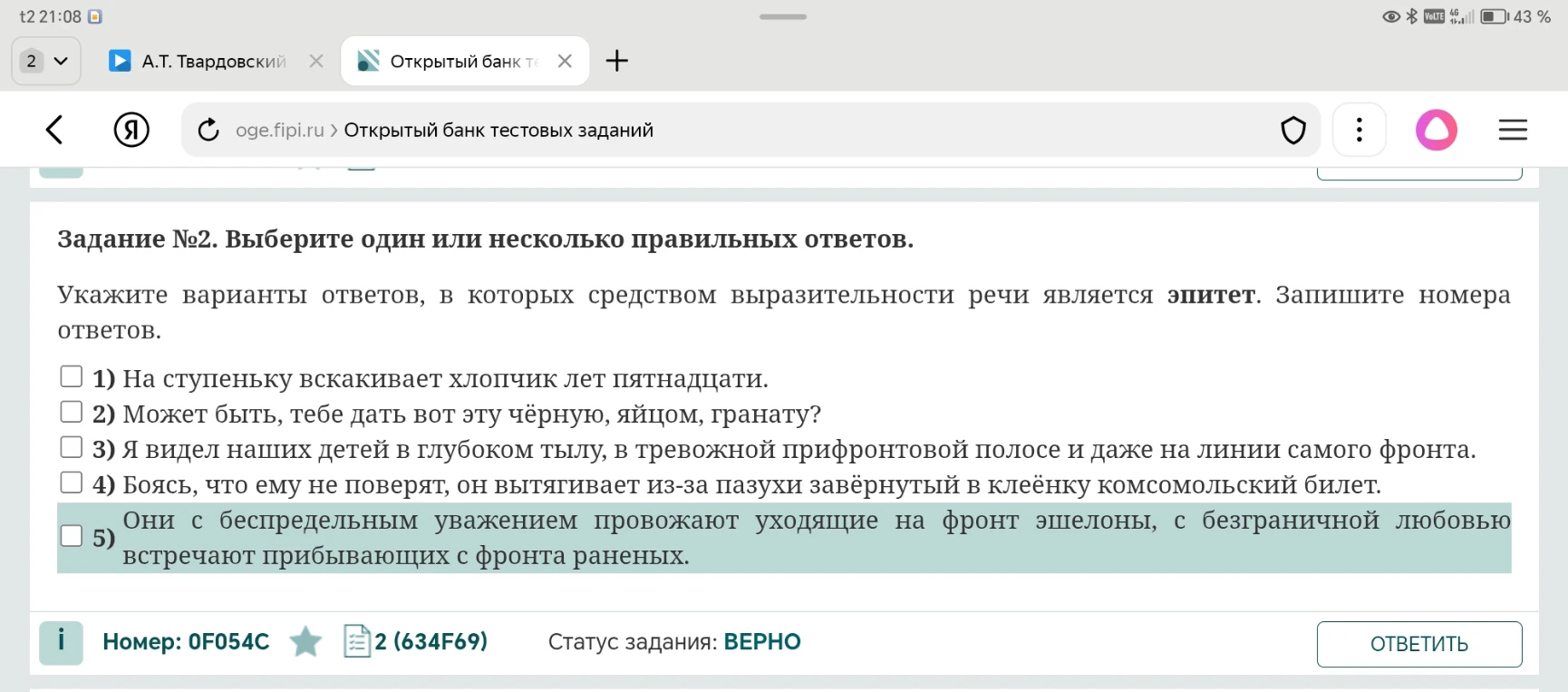The width and height of the screenshot is (1568, 692).
Task: Click the bold word эпитет
Action: pyautogui.click(x=1211, y=295)
